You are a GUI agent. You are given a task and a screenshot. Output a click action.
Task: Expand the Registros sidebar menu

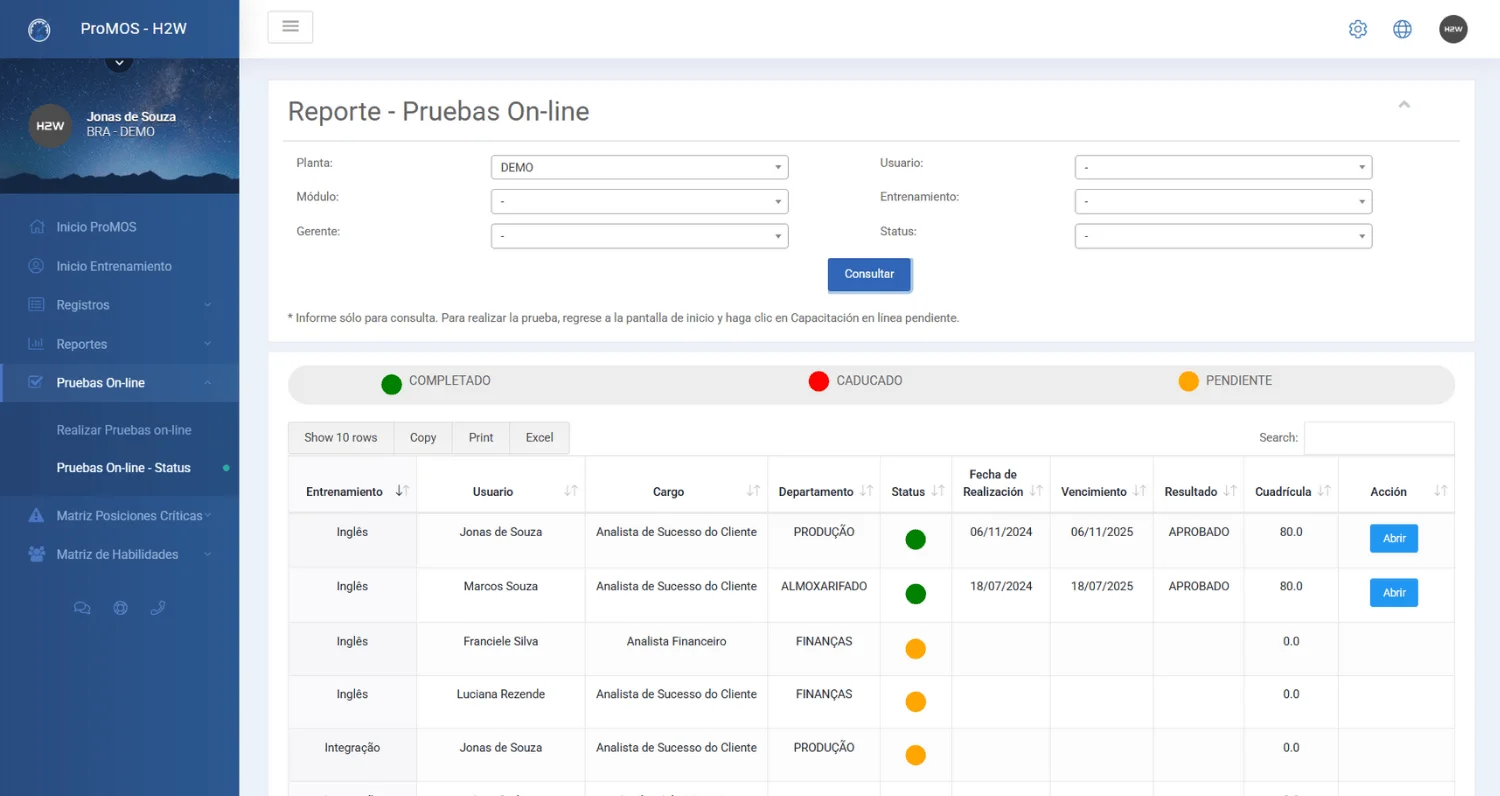119,305
